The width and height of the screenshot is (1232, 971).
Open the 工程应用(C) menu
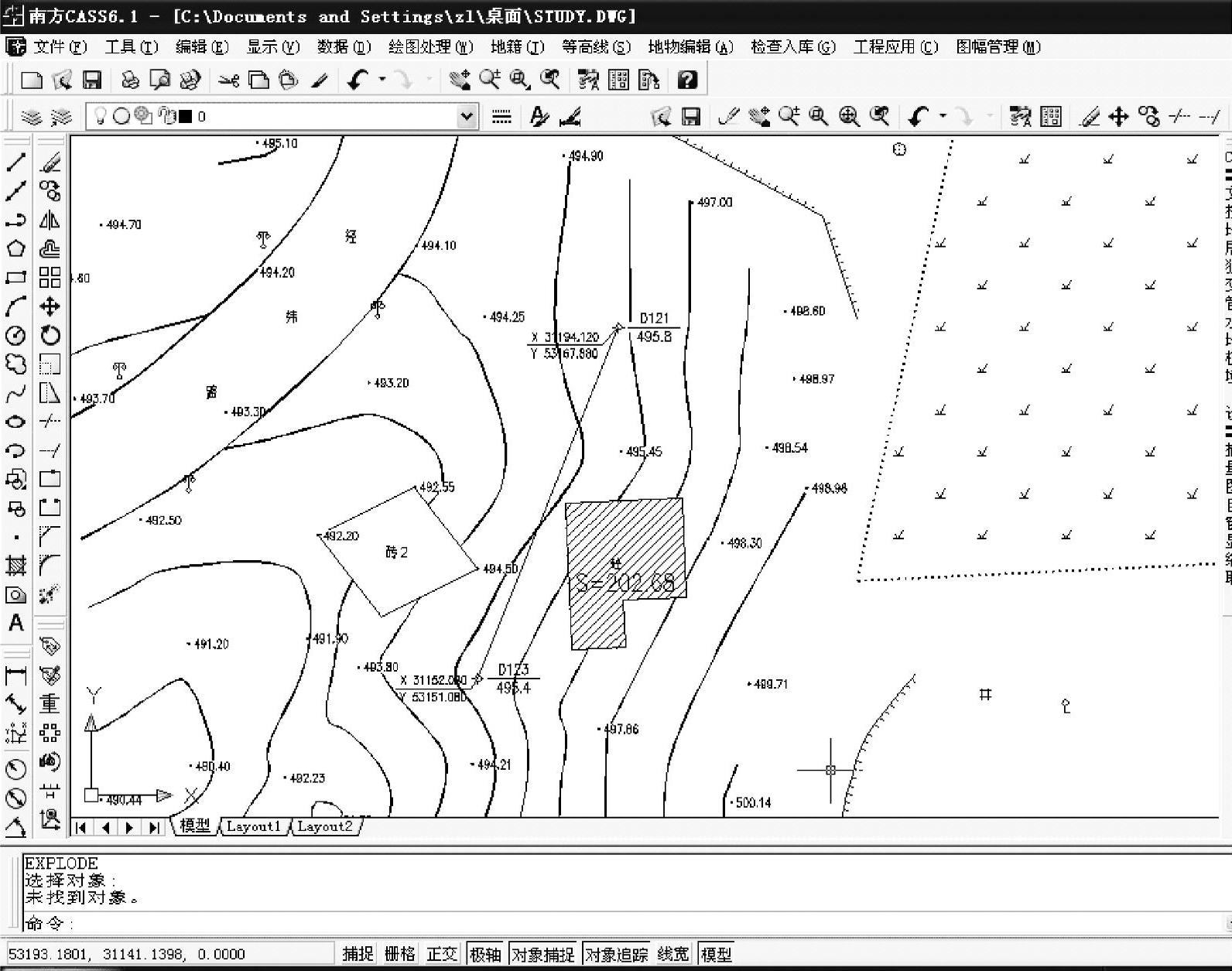(895, 47)
